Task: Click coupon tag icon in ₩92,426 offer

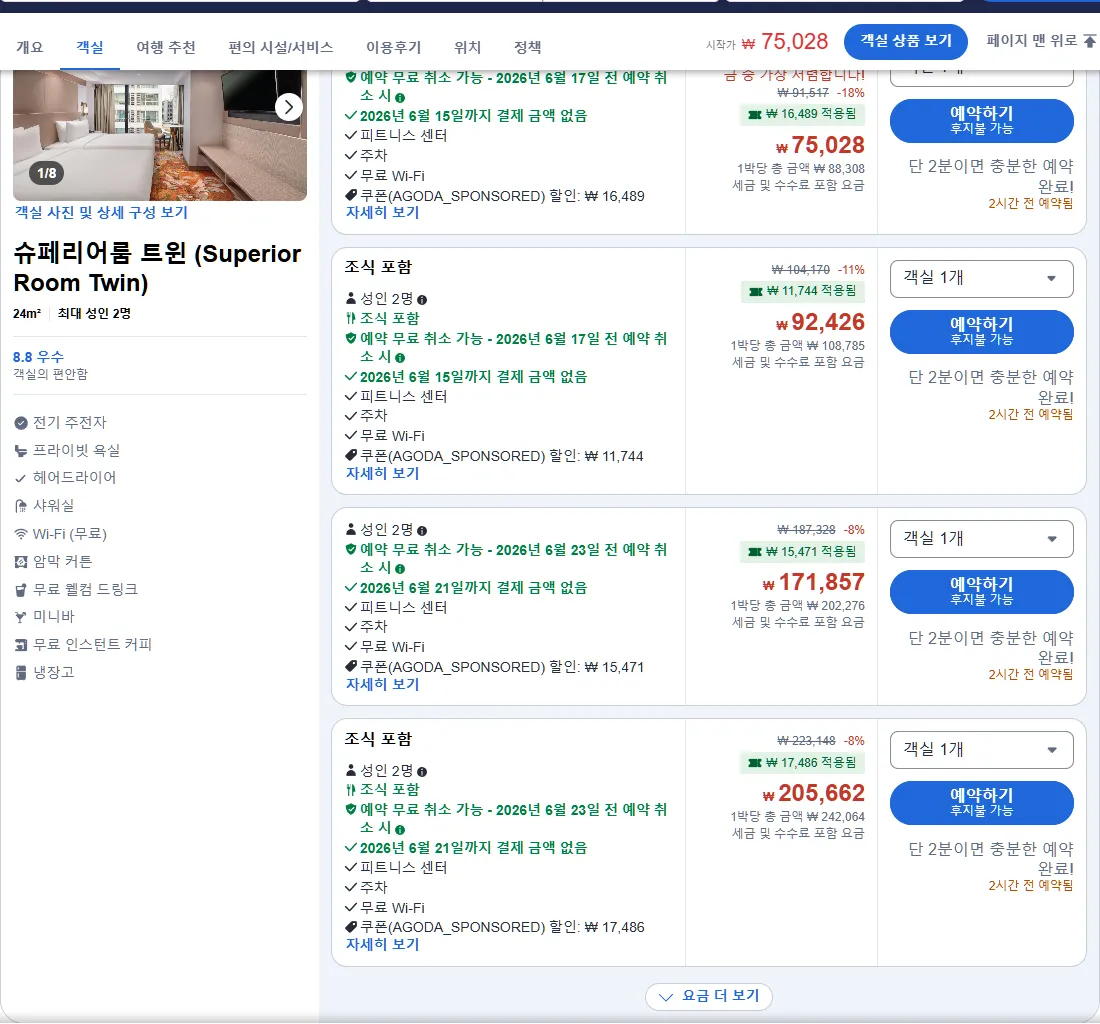Action: pyautogui.click(x=351, y=456)
